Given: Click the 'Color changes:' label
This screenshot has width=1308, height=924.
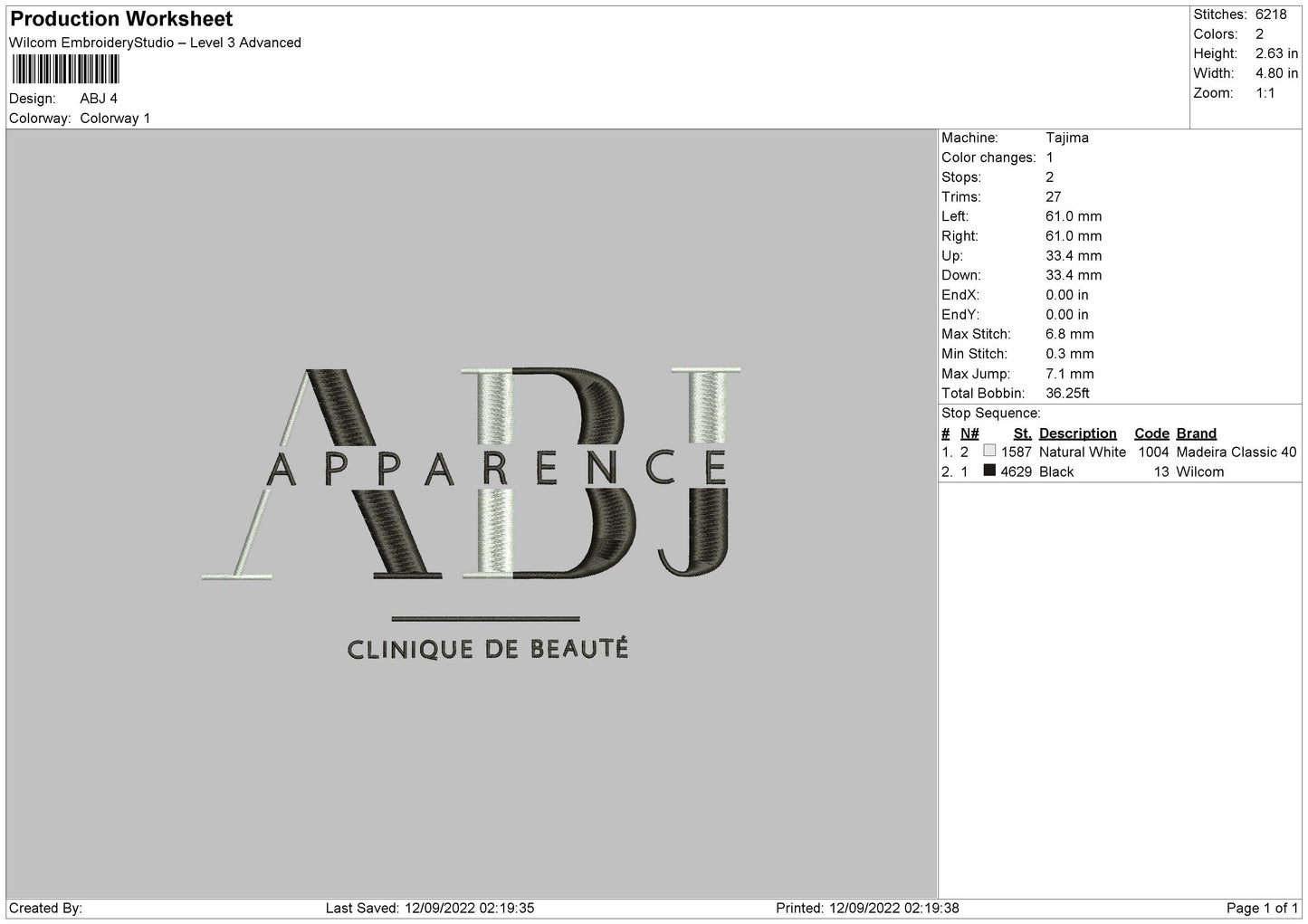Looking at the screenshot, I should point(988,157).
